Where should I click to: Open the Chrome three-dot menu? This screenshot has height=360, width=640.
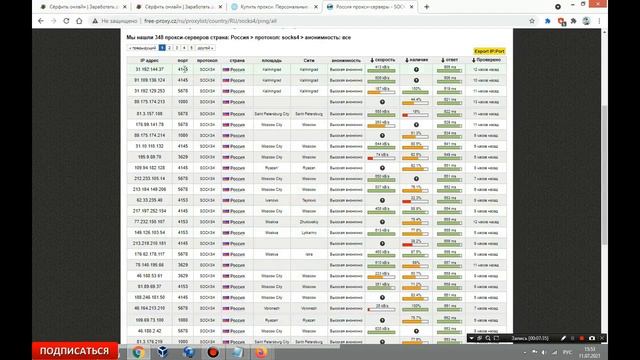599,21
